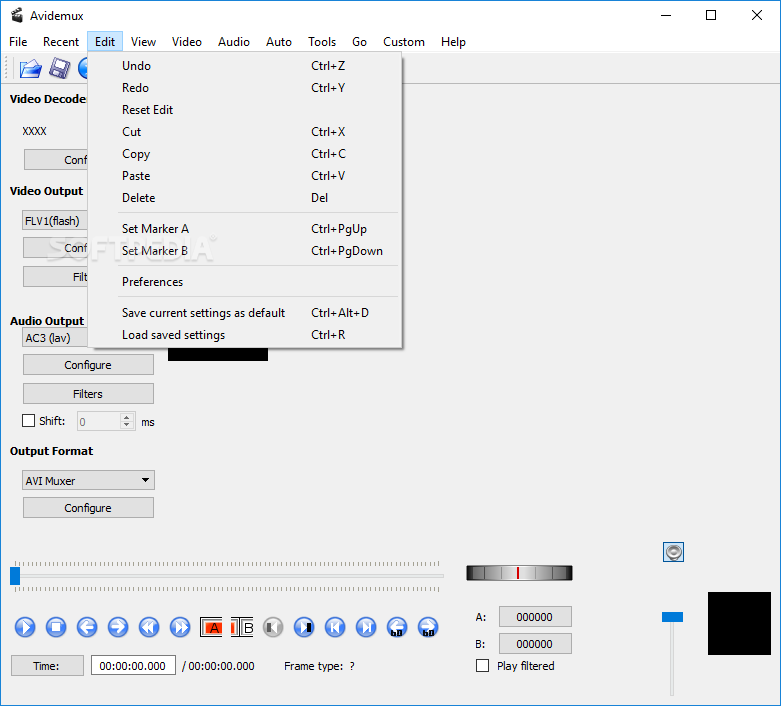This screenshot has width=781, height=706.
Task: Click the timeline navigation slider handle
Action: tap(15, 575)
